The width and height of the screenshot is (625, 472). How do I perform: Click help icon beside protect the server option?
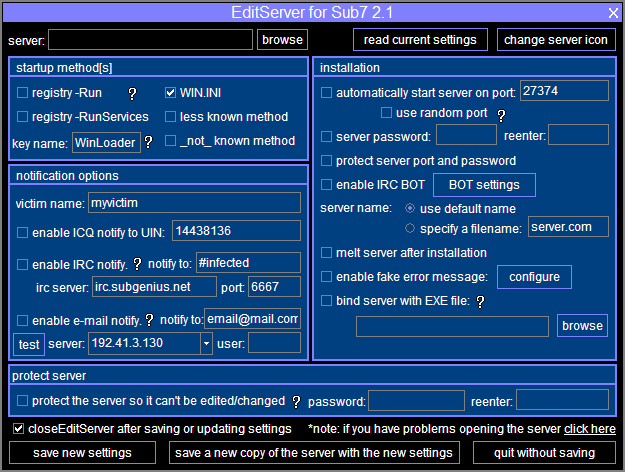point(296,401)
